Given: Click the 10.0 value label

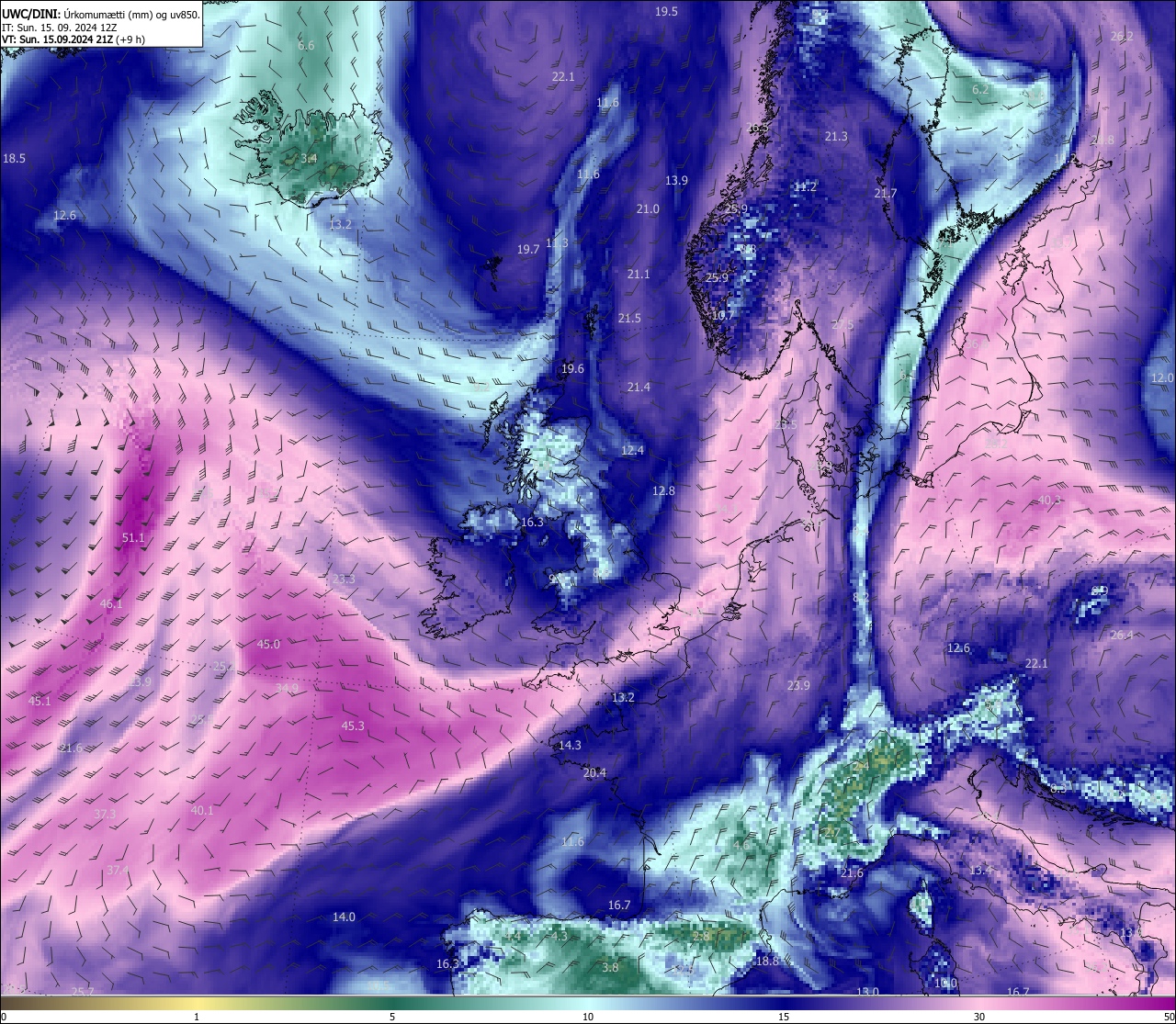Looking at the screenshot, I should 945,983.
